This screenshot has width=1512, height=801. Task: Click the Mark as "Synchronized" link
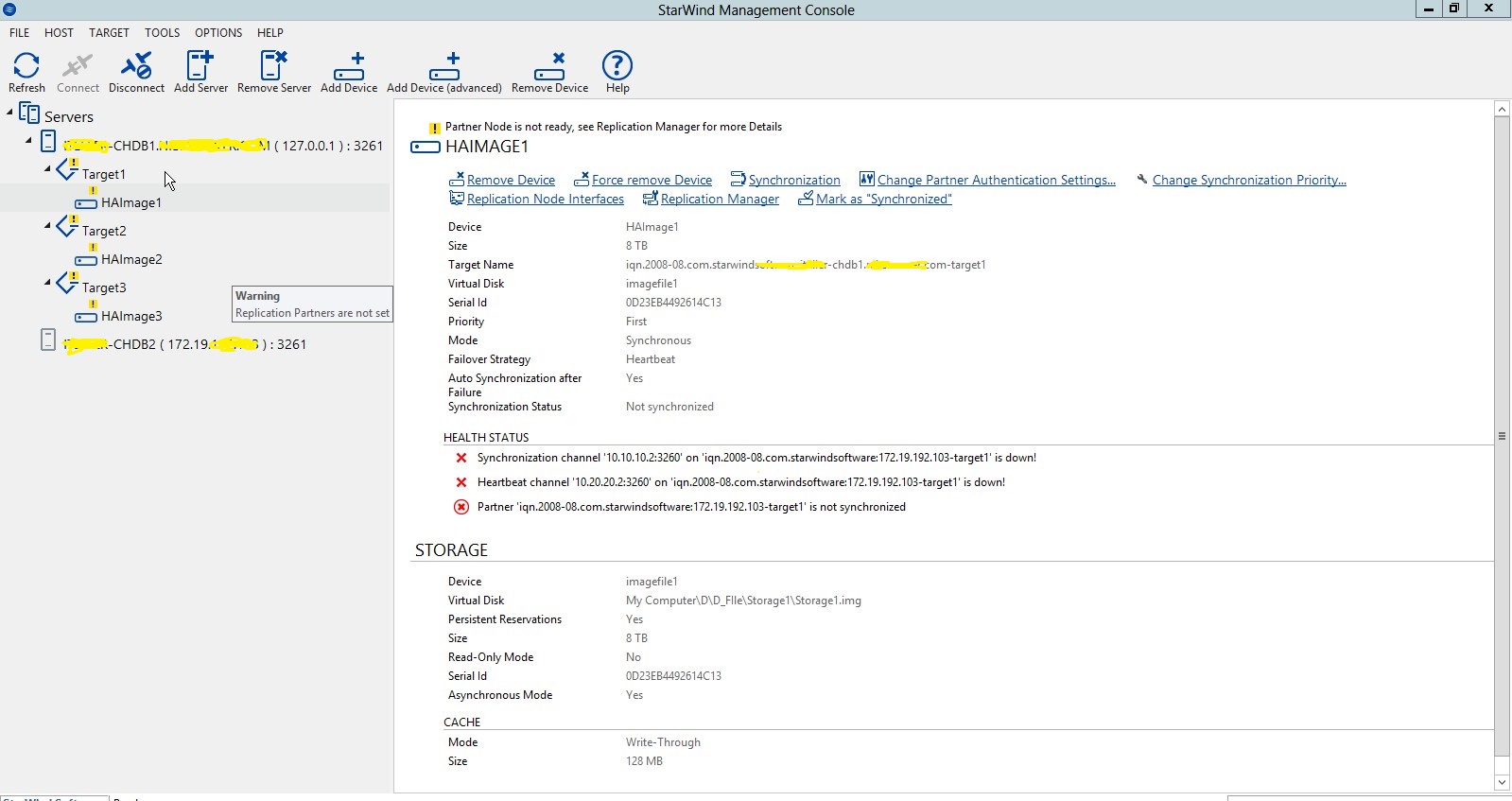884,199
